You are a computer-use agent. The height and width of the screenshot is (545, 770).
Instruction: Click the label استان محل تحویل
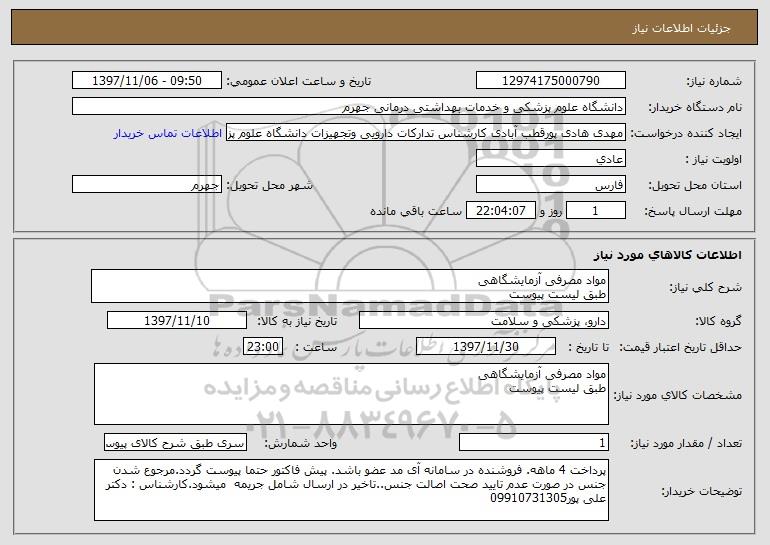(695, 186)
